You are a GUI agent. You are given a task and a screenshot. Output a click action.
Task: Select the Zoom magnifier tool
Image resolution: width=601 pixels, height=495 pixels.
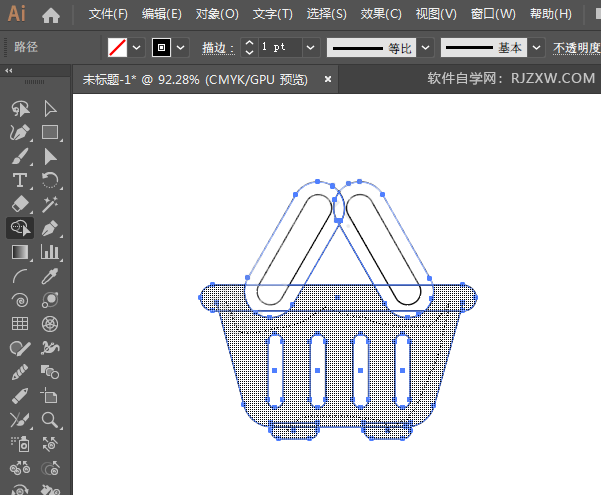(x=49, y=420)
